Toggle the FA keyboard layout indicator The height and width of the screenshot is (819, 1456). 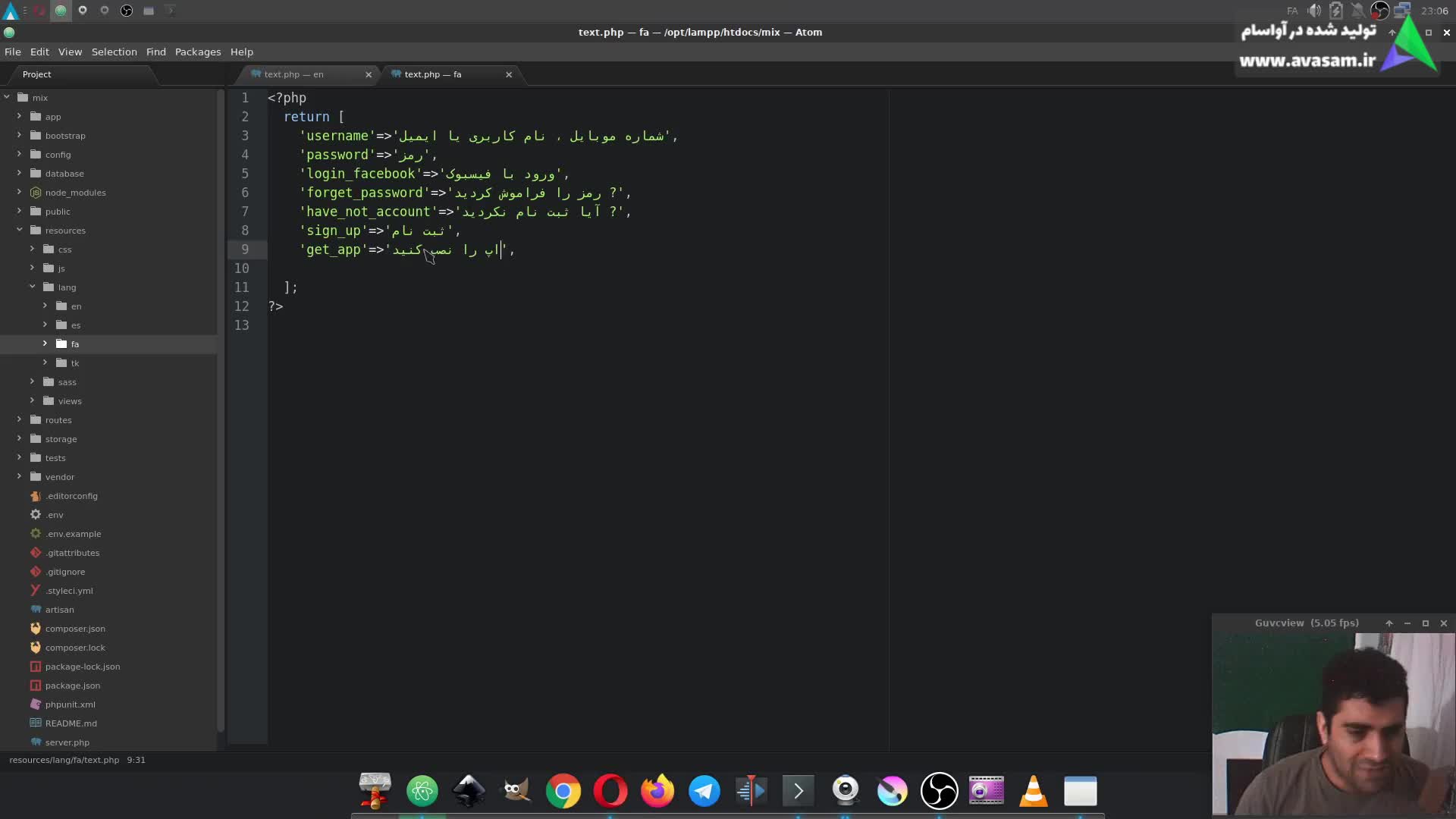pyautogui.click(x=1292, y=11)
